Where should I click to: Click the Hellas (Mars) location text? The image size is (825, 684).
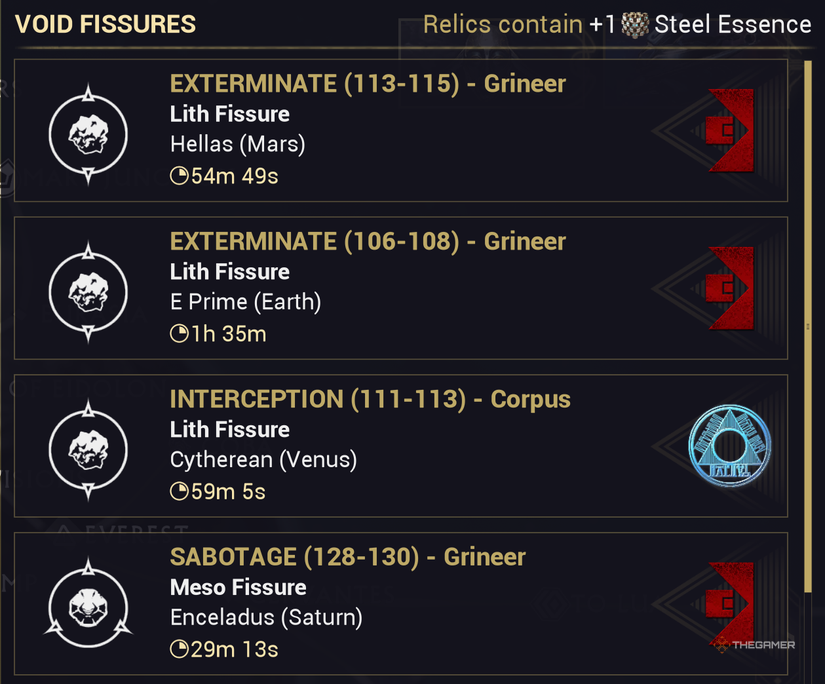(237, 144)
